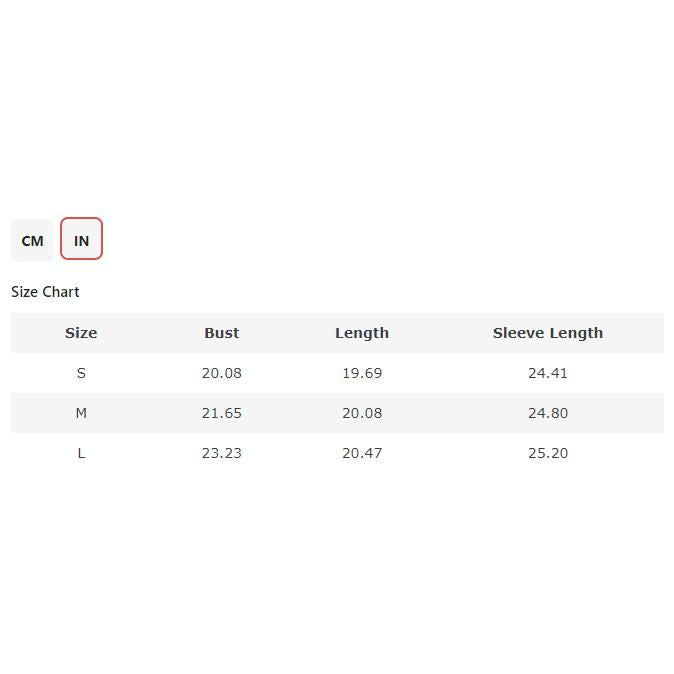Click bust measurement 23.23

[222, 453]
